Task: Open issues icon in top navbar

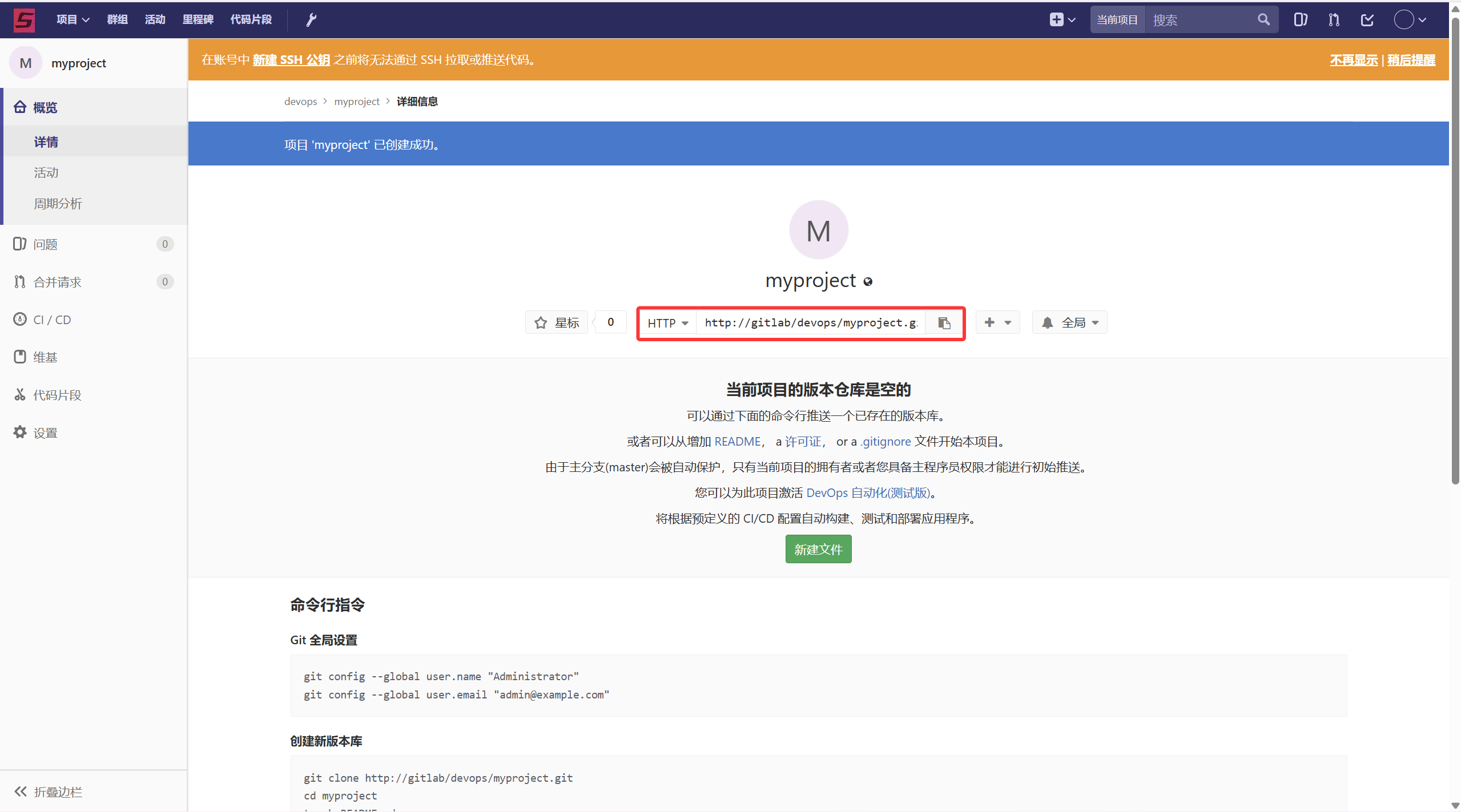Action: [x=1301, y=20]
